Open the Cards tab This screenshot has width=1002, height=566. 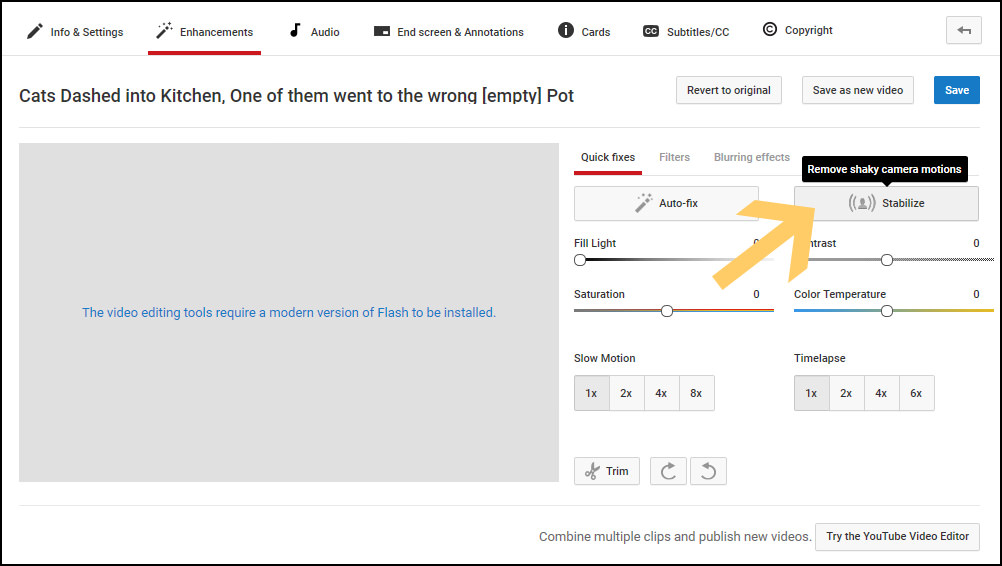pyautogui.click(x=584, y=32)
